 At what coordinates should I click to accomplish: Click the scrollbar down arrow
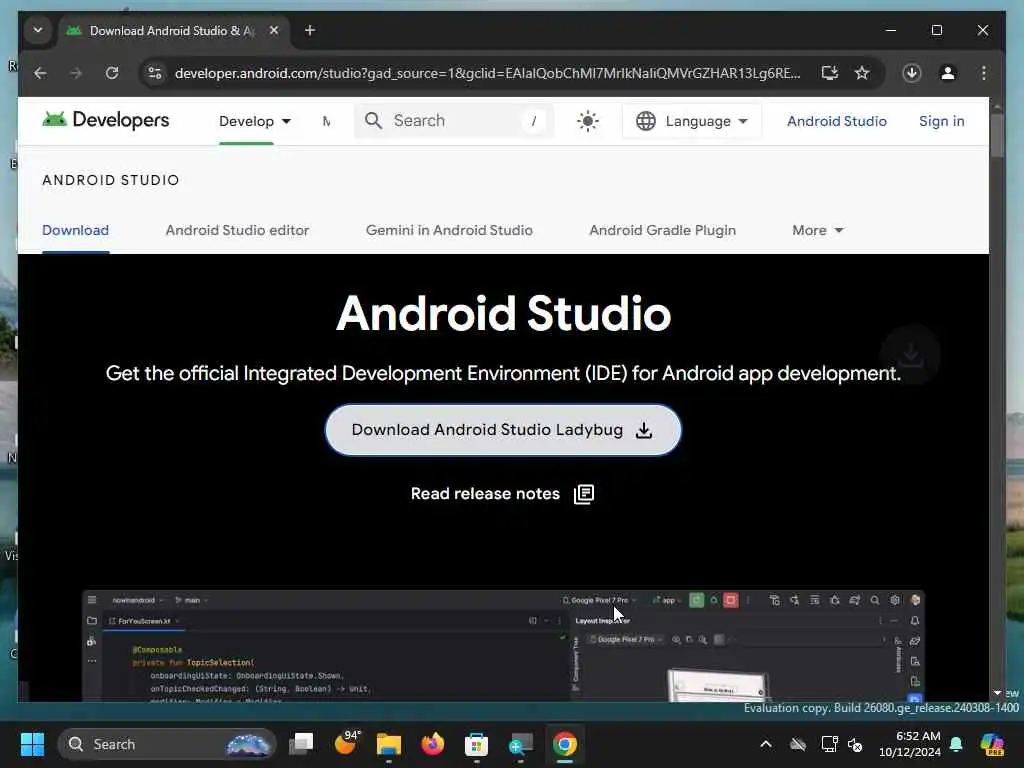pos(997,692)
